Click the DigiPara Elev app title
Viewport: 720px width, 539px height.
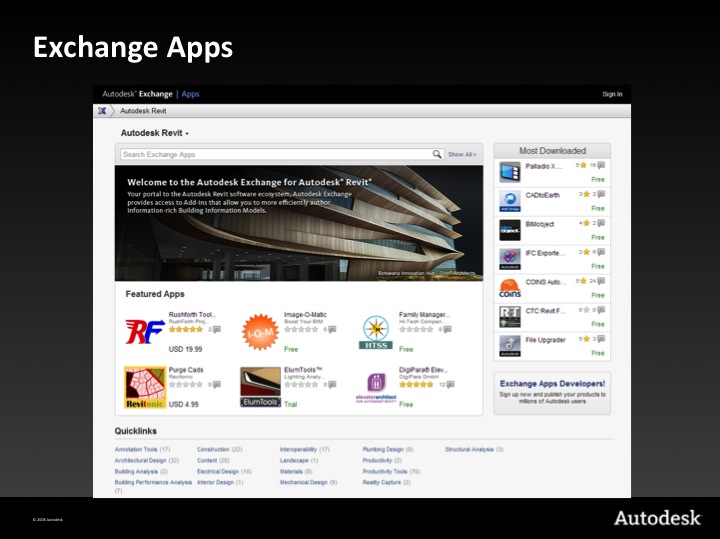click(x=423, y=370)
